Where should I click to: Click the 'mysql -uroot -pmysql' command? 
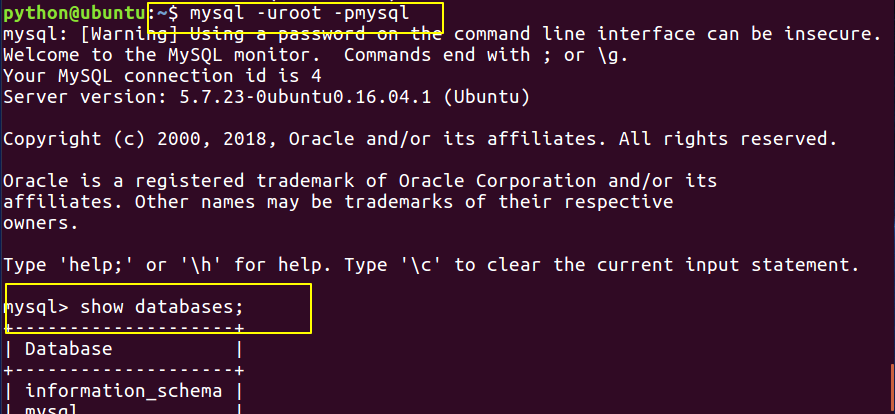click(x=300, y=13)
